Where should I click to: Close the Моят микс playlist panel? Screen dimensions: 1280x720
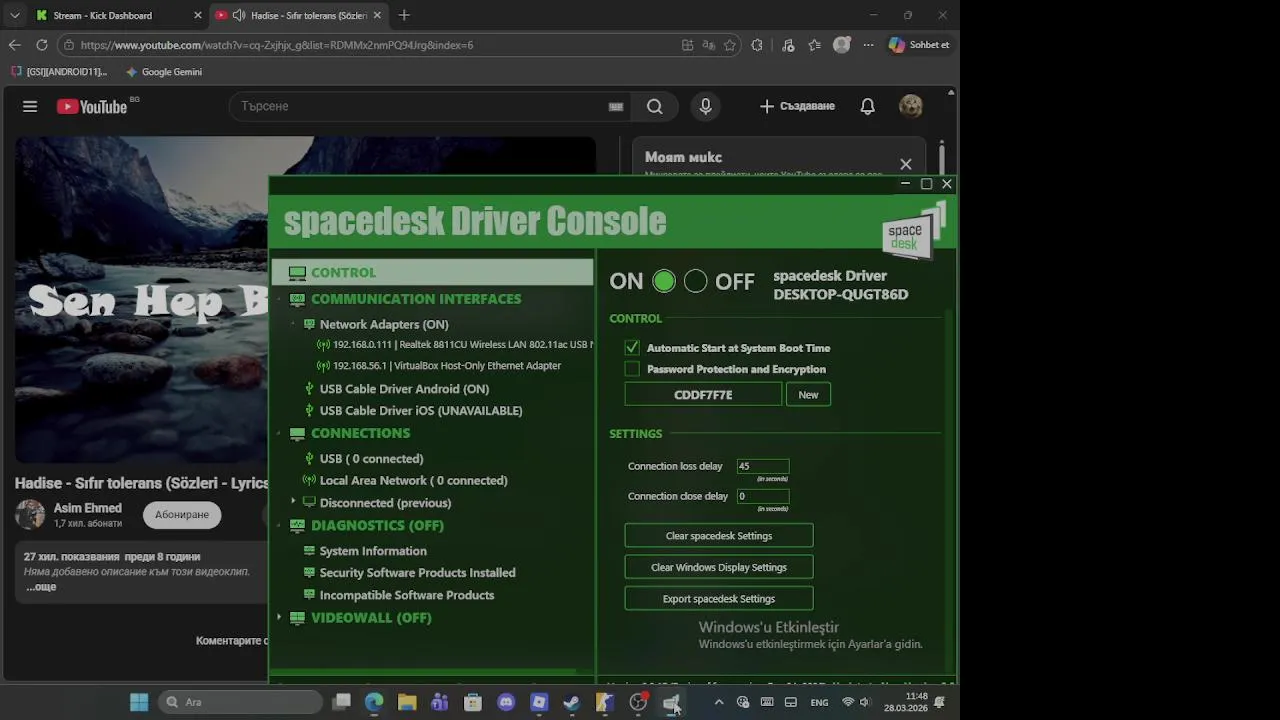point(905,164)
